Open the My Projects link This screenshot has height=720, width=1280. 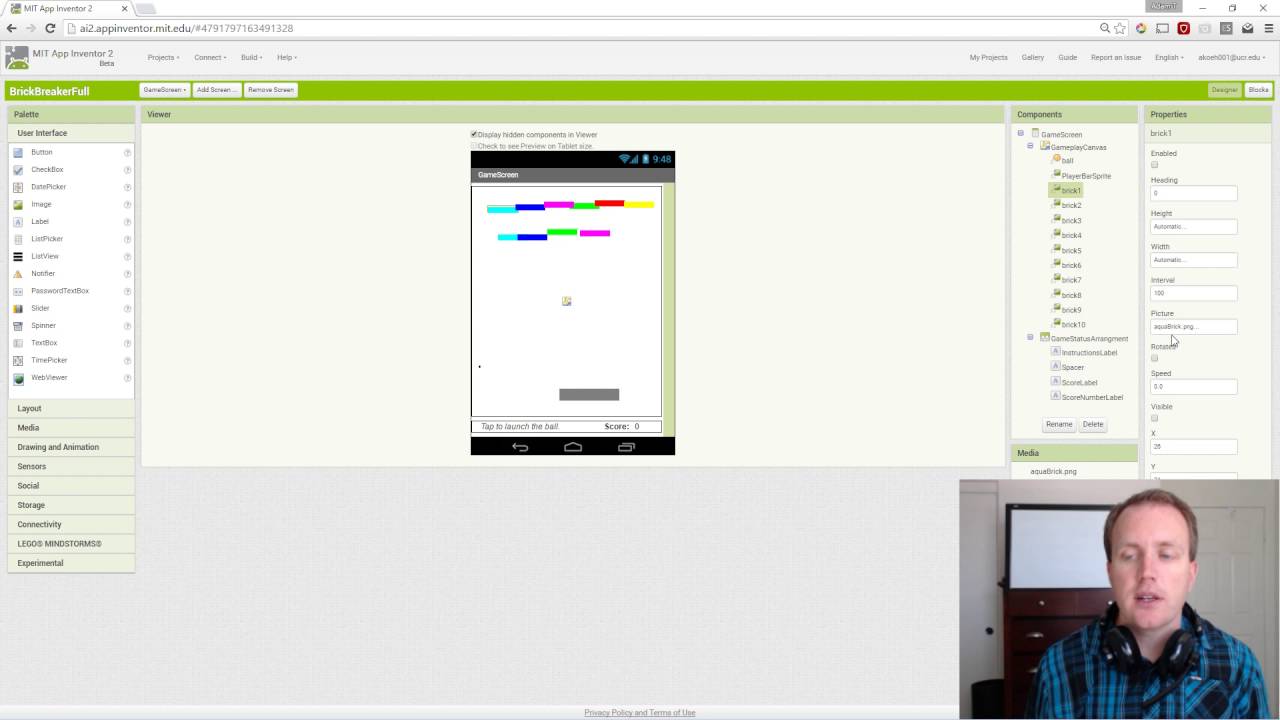(x=988, y=57)
